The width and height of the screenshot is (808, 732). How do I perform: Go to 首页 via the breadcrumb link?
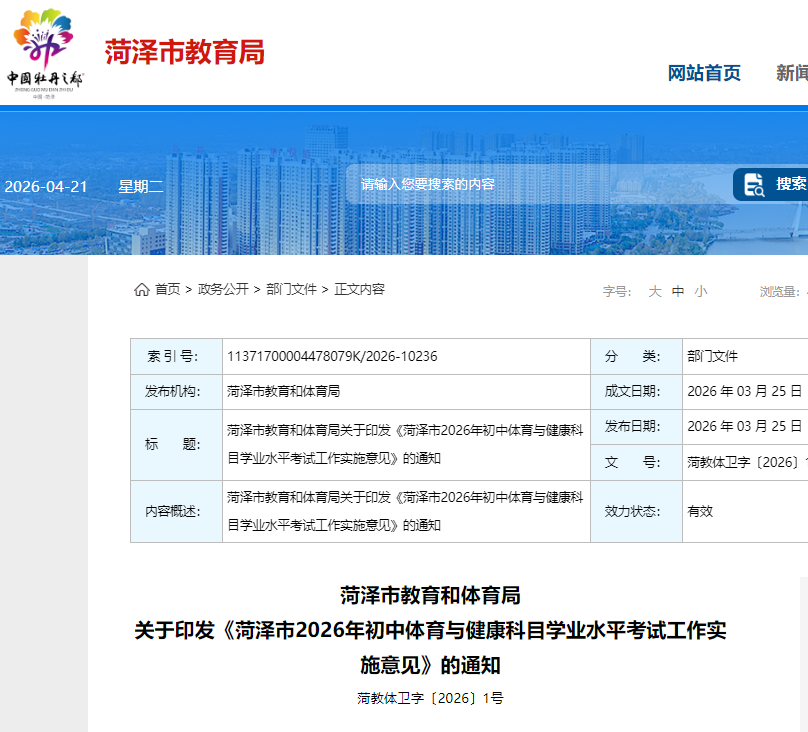click(x=168, y=289)
